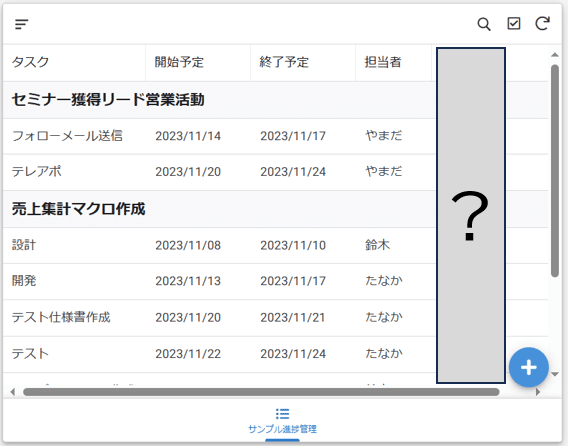Click the horizontal scrollbar thumb

click(261, 392)
